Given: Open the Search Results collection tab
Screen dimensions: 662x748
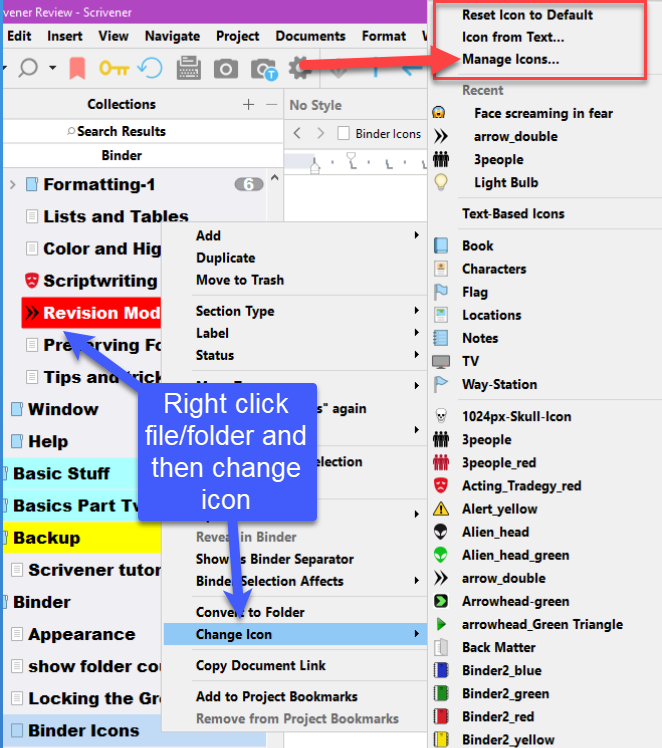Looking at the screenshot, I should (x=143, y=131).
